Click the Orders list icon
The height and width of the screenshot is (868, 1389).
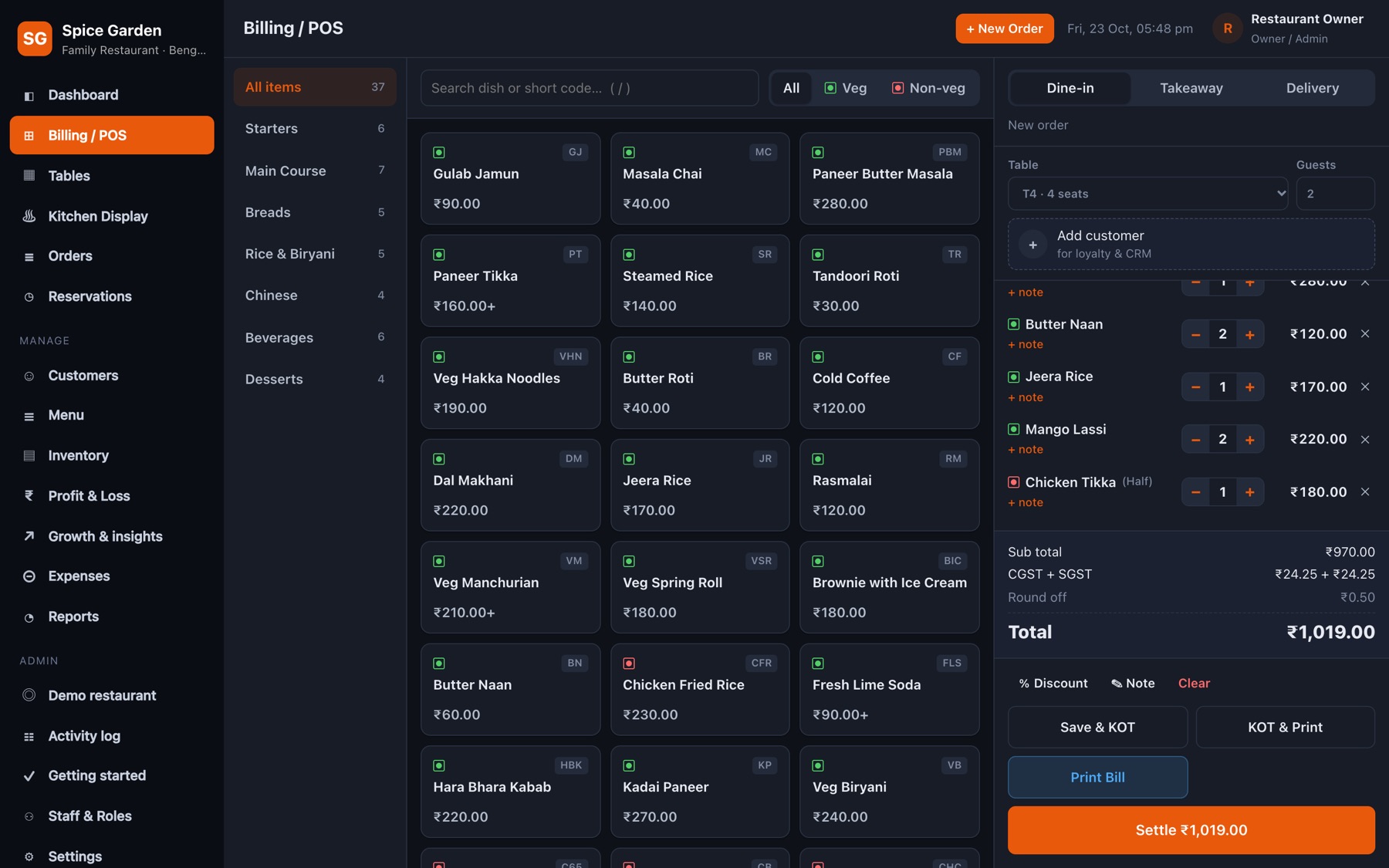(x=29, y=256)
